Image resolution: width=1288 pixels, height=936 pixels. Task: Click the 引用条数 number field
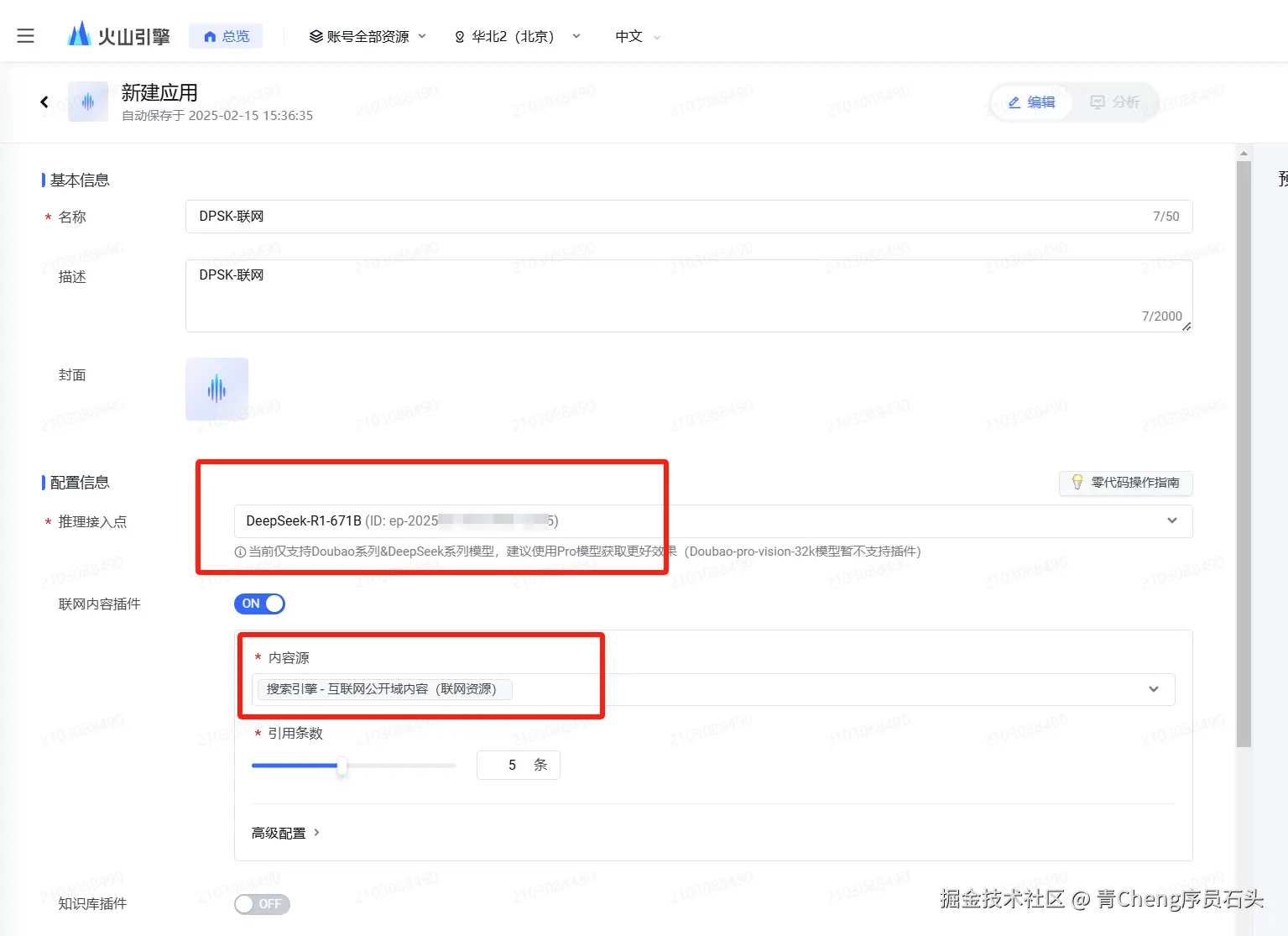[519, 766]
